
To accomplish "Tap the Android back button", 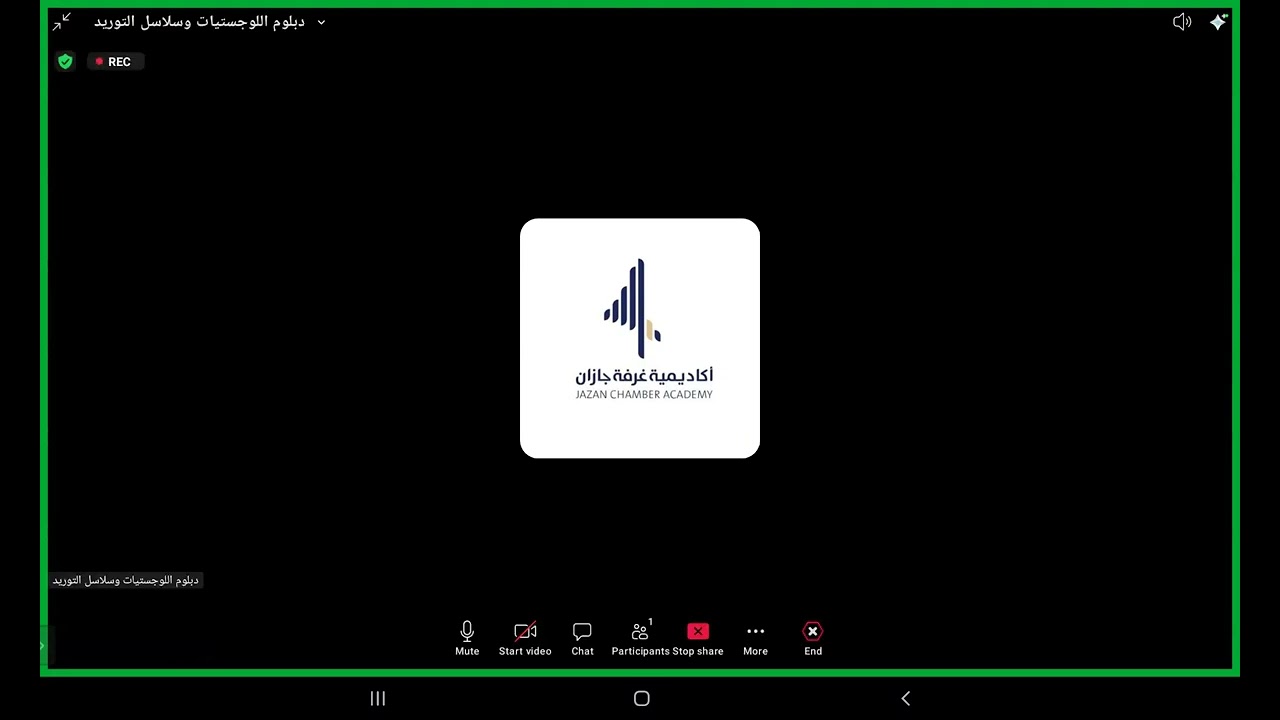I will (906, 698).
